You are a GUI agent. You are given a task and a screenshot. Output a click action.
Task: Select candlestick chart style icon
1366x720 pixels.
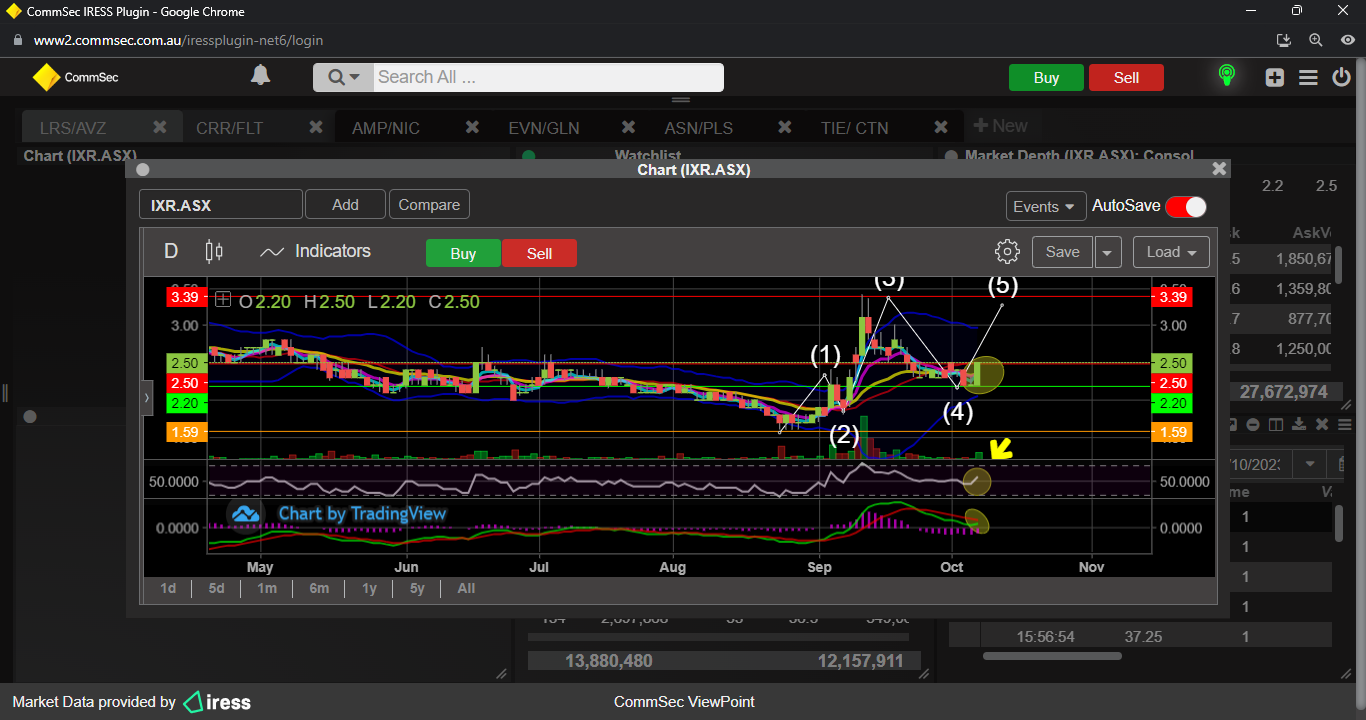[214, 252]
